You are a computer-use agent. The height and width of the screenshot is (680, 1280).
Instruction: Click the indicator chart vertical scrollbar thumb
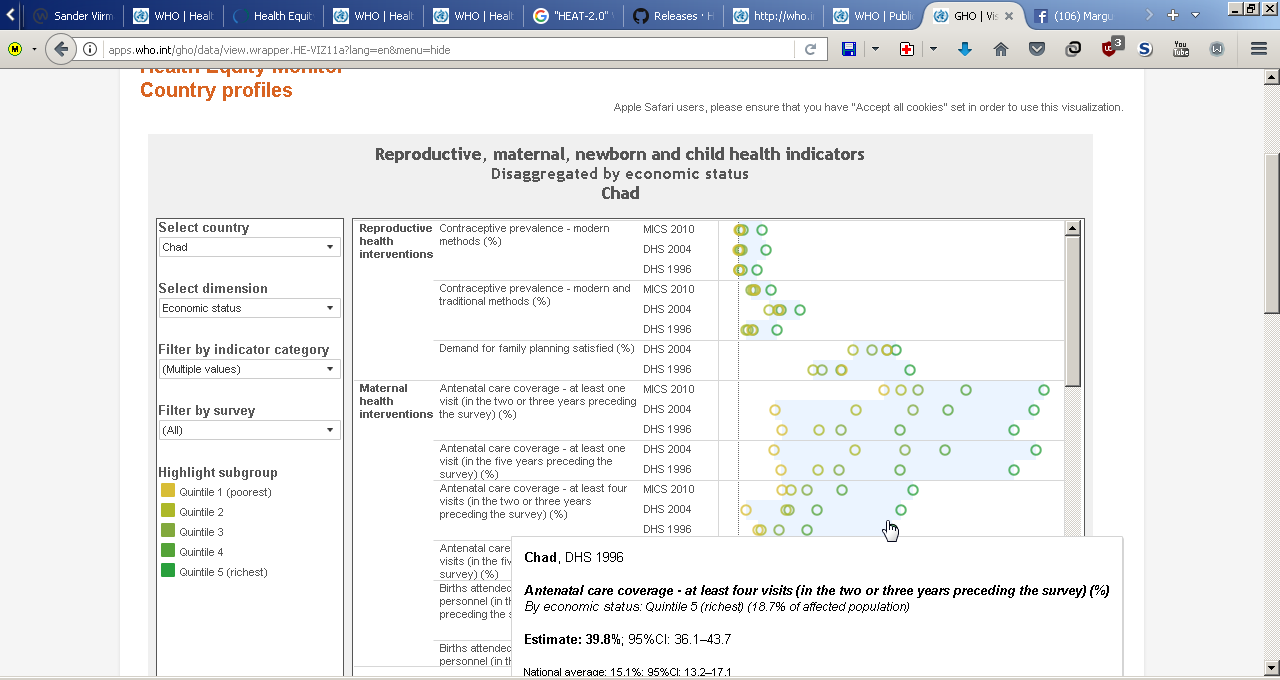click(x=1073, y=311)
